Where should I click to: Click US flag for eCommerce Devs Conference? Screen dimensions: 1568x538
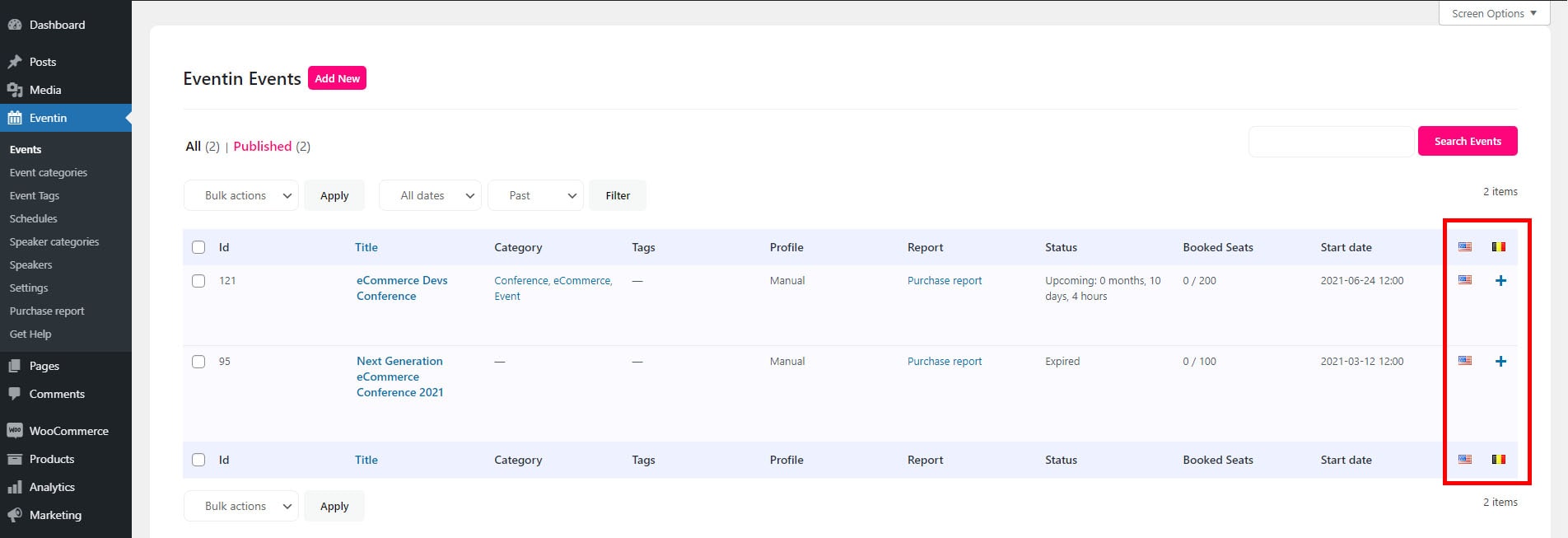[x=1465, y=280]
